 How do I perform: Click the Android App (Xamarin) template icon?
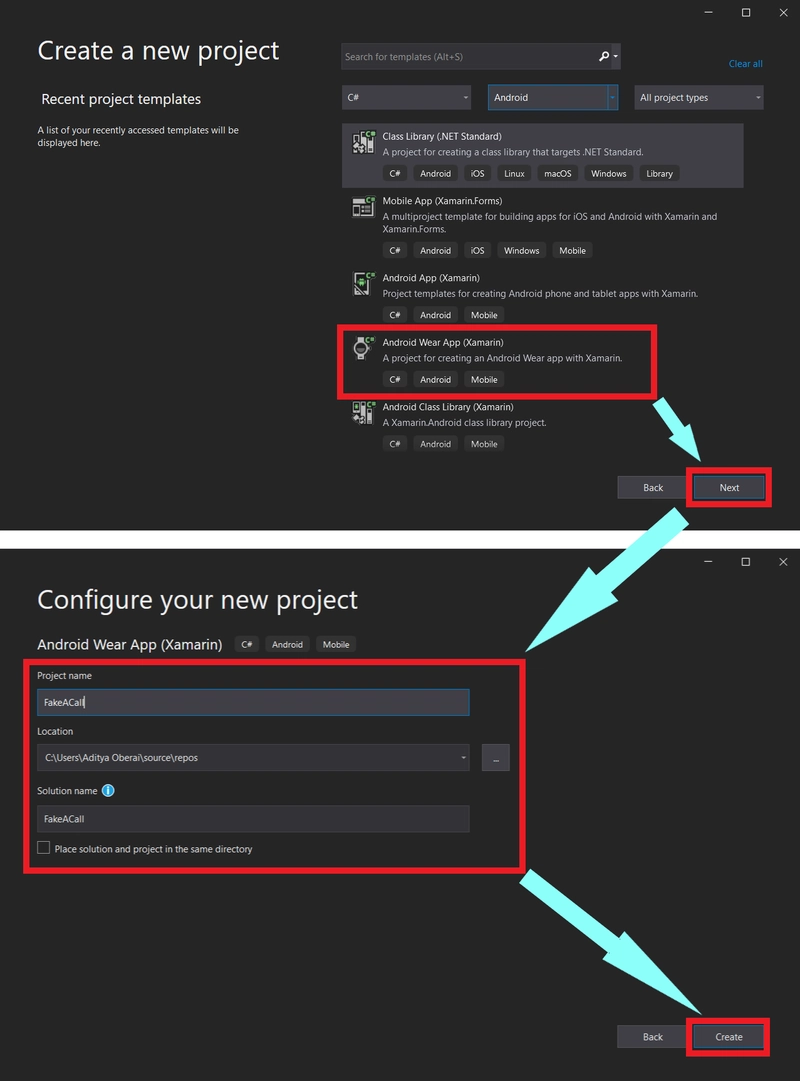coord(363,283)
